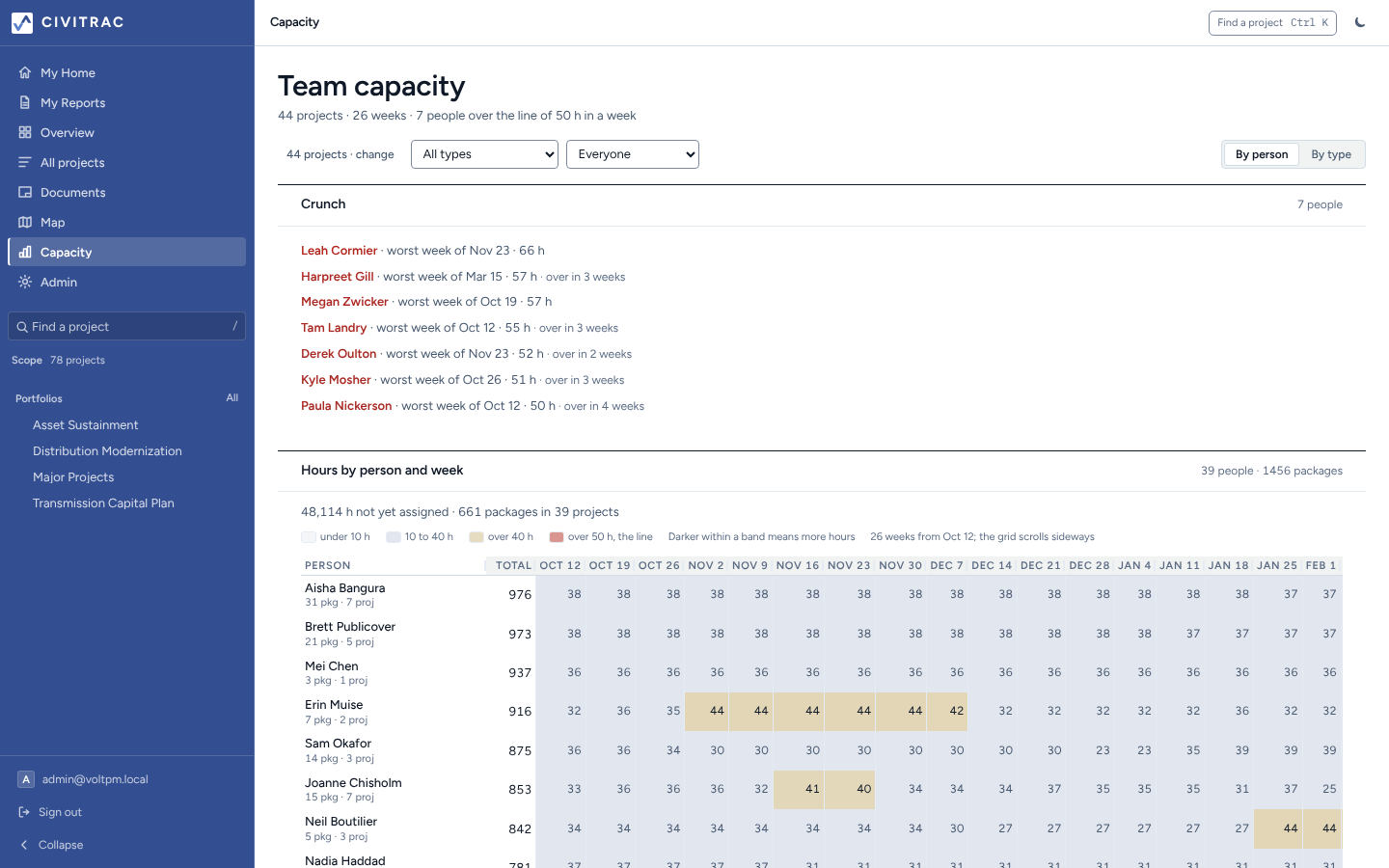Screen dimensions: 1389x868
Task: Click the All projects list icon
Action: click(x=25, y=162)
